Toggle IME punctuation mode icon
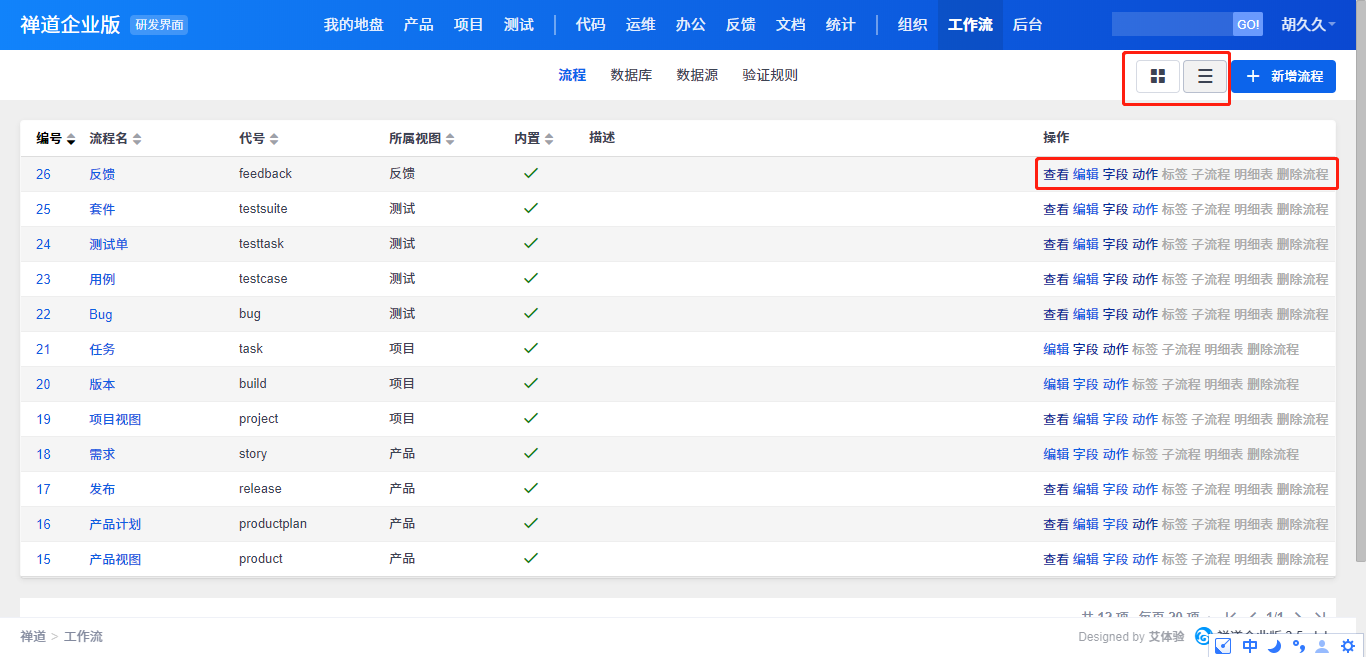The image size is (1366, 657). (1298, 646)
